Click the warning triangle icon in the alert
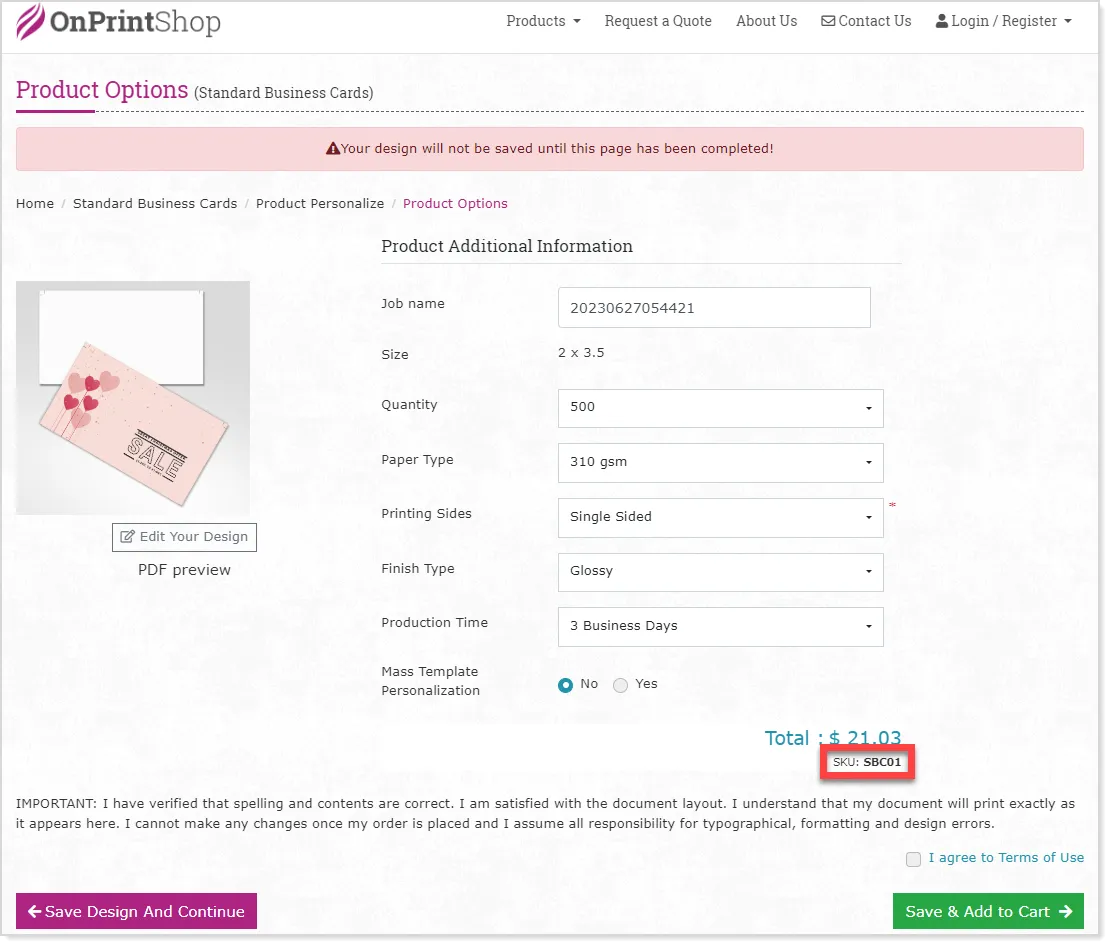The image size is (1110, 946). (x=333, y=149)
